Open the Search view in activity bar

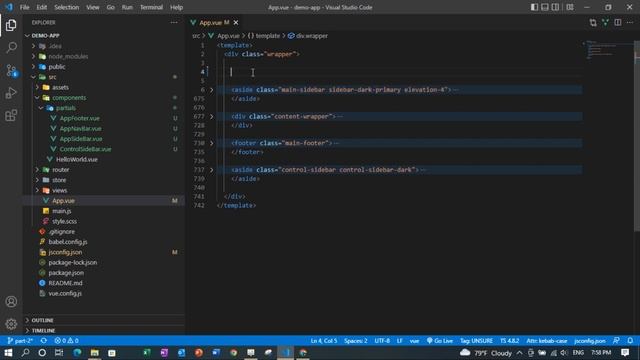[x=11, y=48]
